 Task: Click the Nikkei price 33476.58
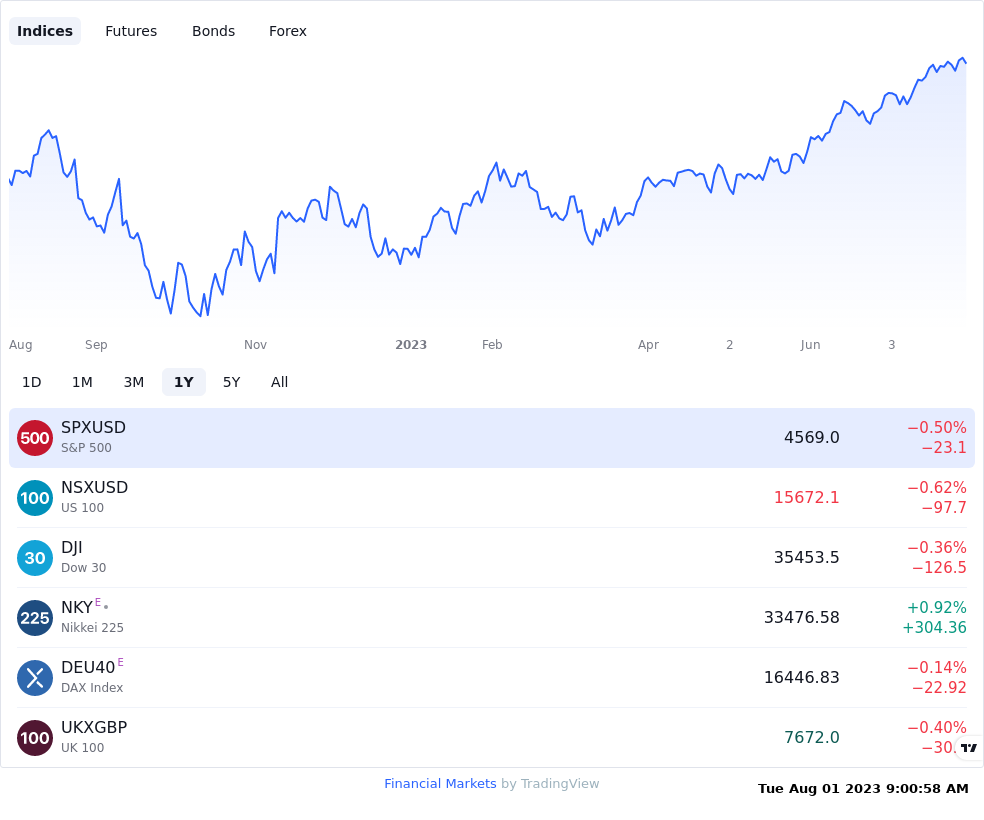tap(801, 617)
